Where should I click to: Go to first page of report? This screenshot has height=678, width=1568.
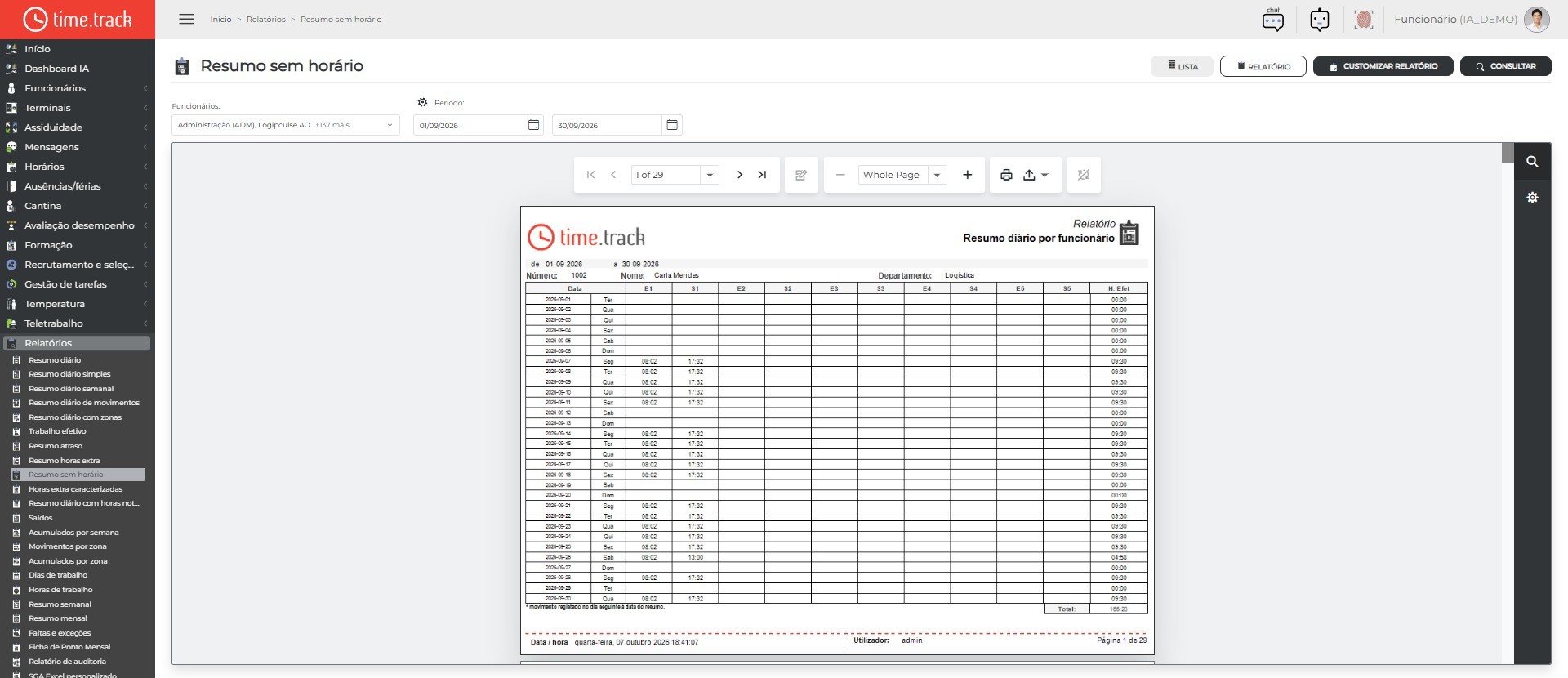tap(591, 175)
